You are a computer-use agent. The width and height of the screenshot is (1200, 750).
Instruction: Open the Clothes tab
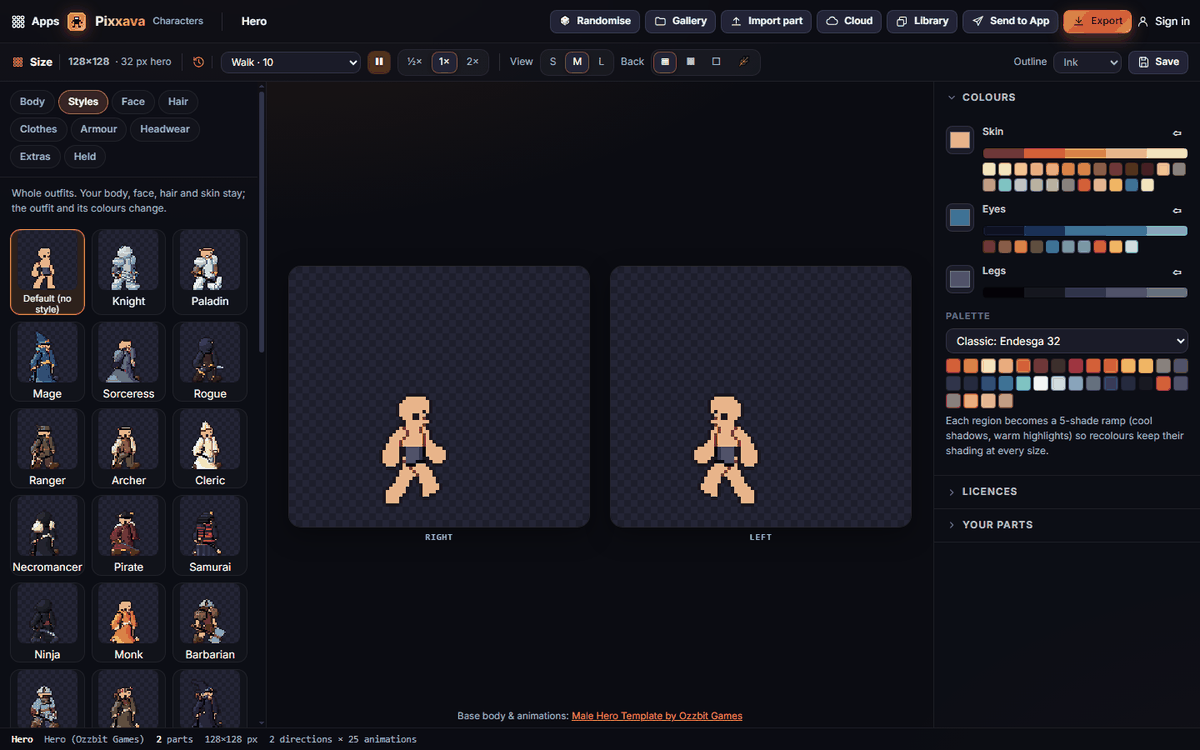[x=39, y=129]
